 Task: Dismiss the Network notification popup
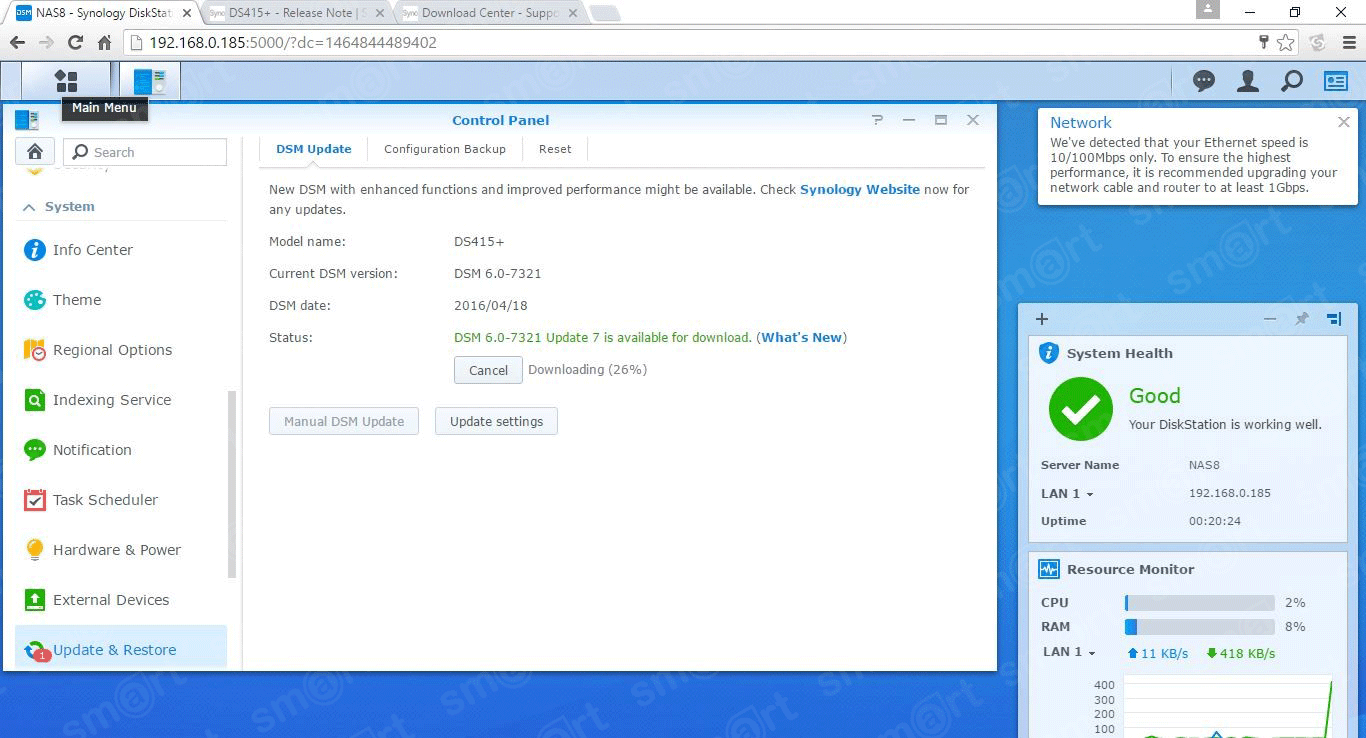(x=1343, y=122)
